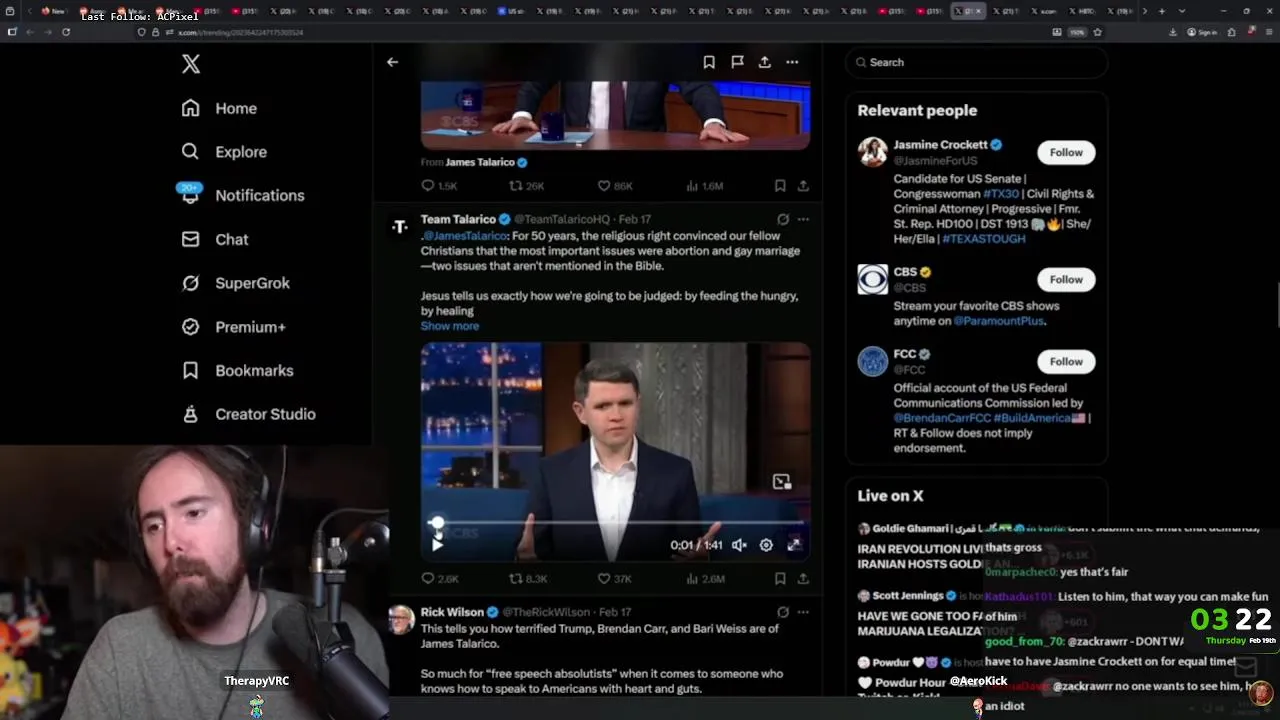Screen dimensions: 1280x720
Task: Like the post with 37K likes
Action: [x=614, y=579]
